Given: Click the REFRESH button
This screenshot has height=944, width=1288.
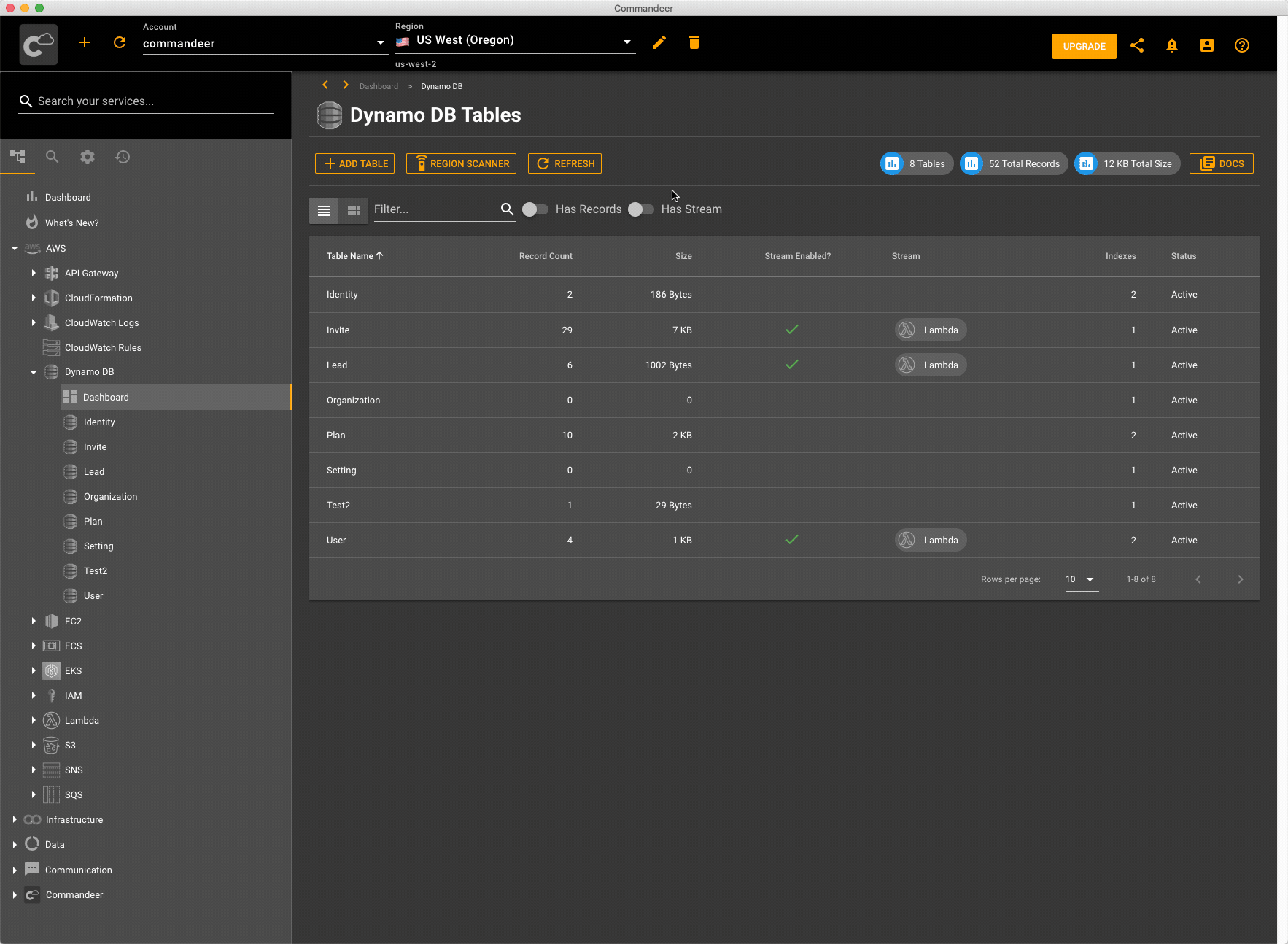Looking at the screenshot, I should tap(565, 163).
